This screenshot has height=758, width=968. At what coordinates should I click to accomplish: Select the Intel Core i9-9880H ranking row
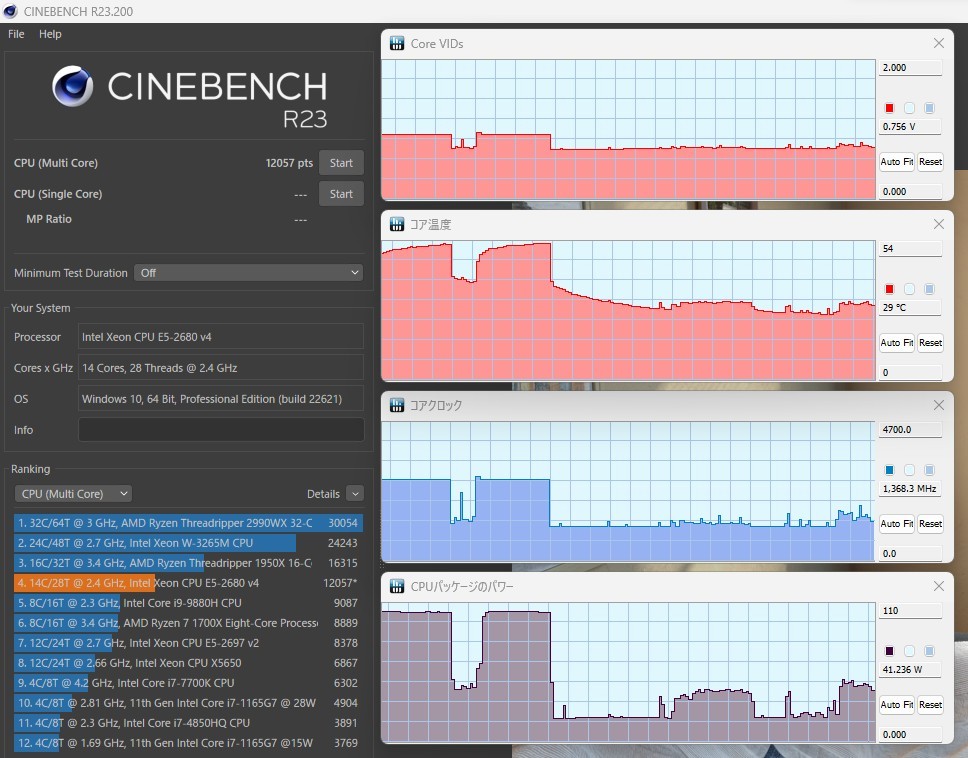[x=188, y=603]
